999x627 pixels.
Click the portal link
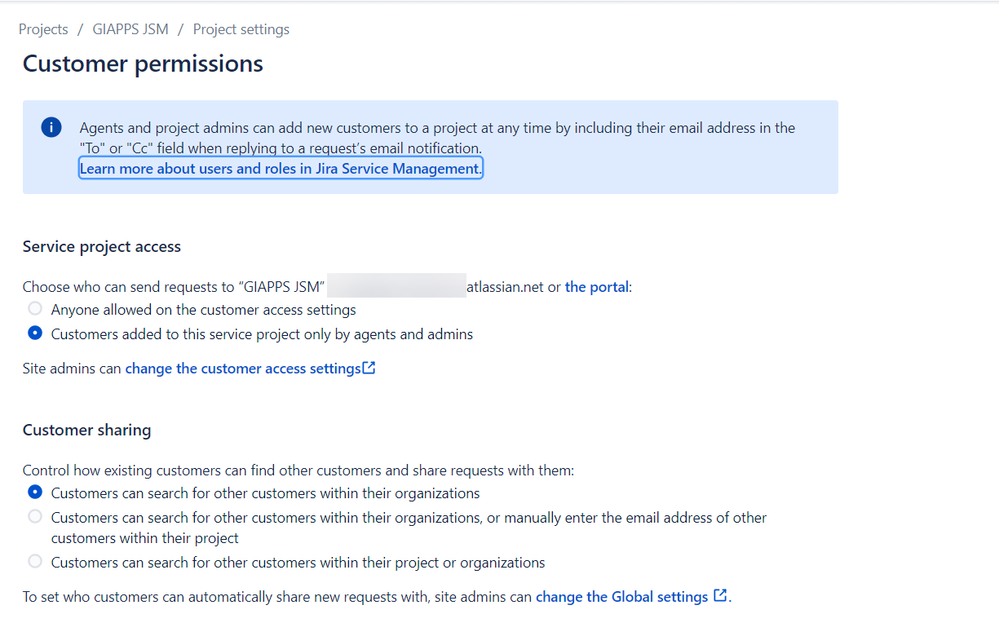click(596, 287)
